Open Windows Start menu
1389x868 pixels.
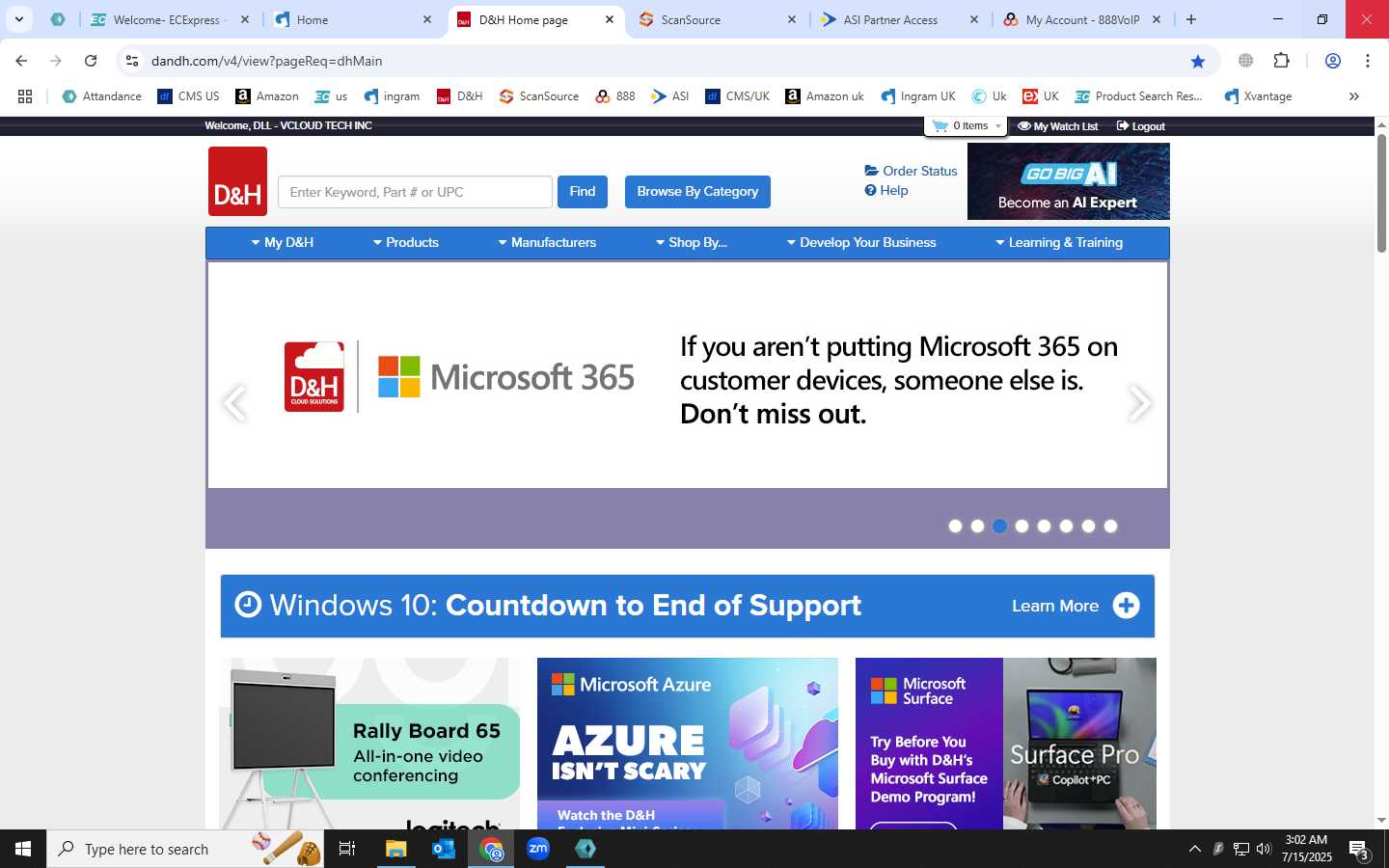[x=23, y=849]
